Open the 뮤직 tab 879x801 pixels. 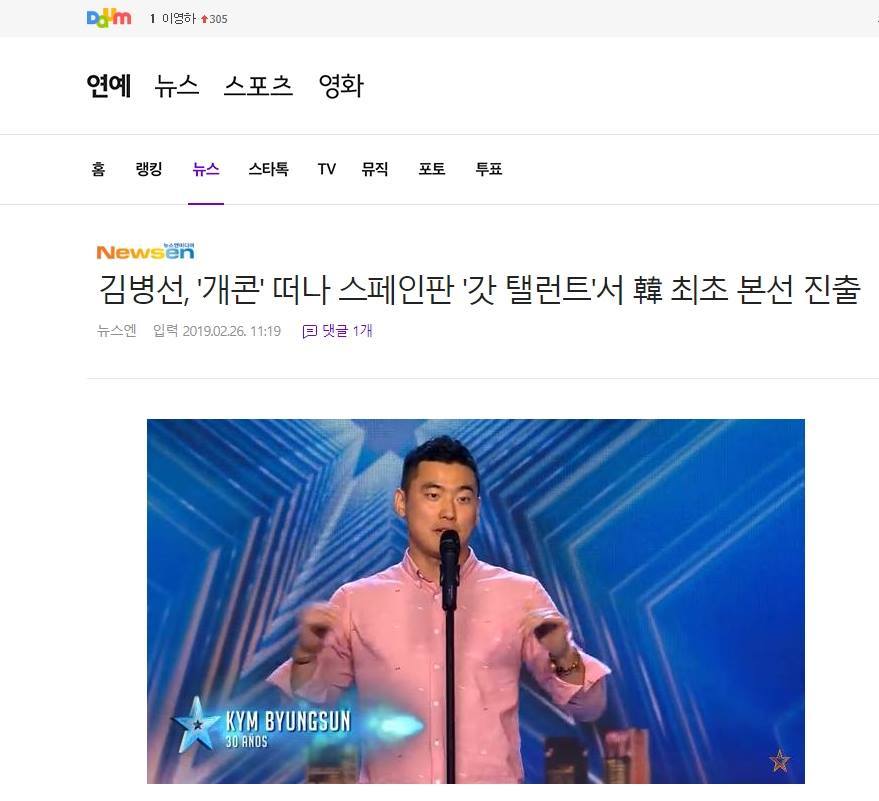375,169
